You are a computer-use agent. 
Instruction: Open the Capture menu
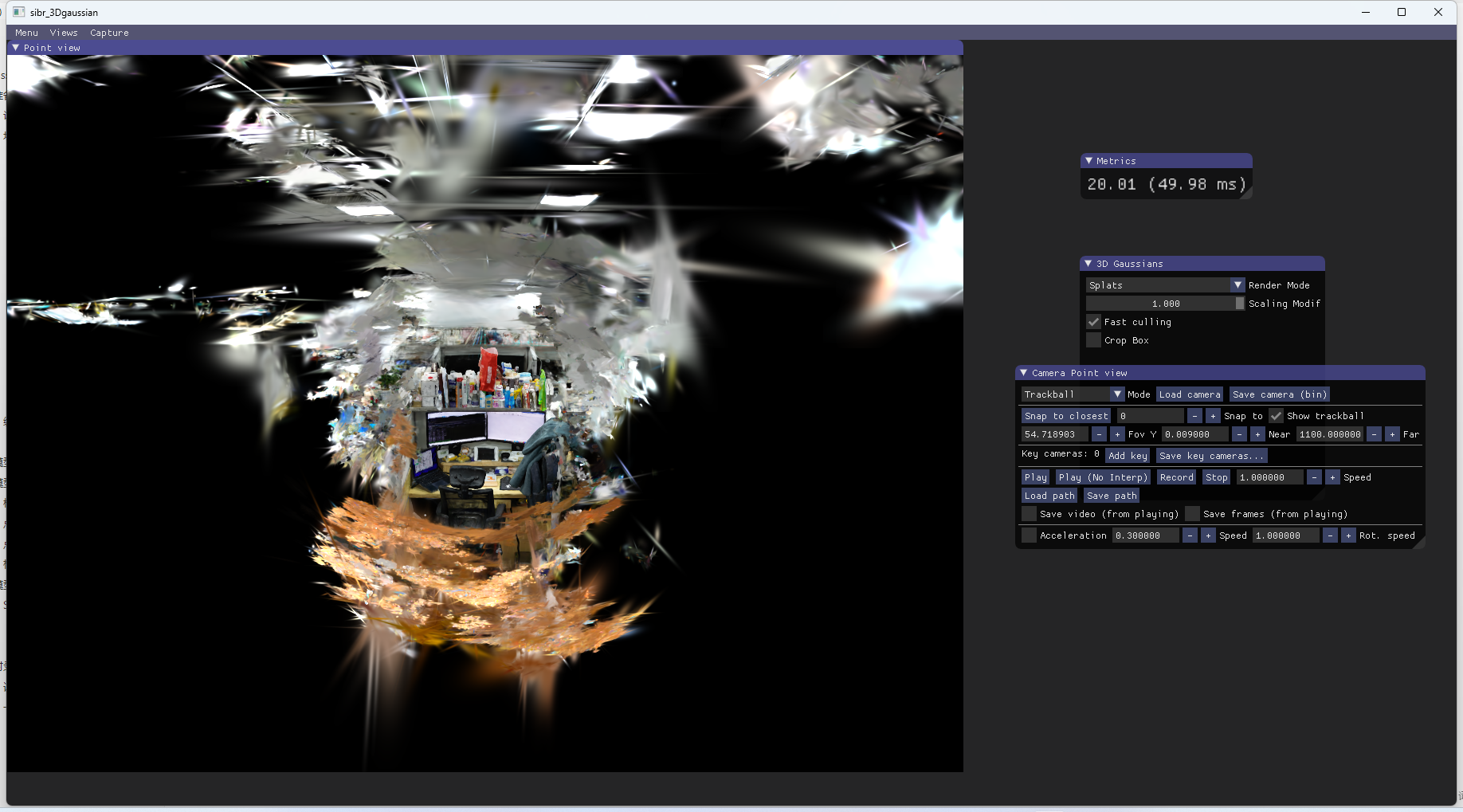(109, 33)
